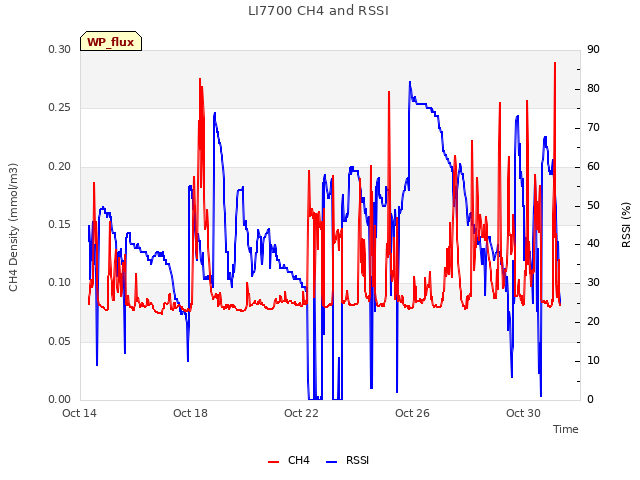Toggle the RSSI legend entry
This screenshot has width=640, height=480.
tap(347, 460)
